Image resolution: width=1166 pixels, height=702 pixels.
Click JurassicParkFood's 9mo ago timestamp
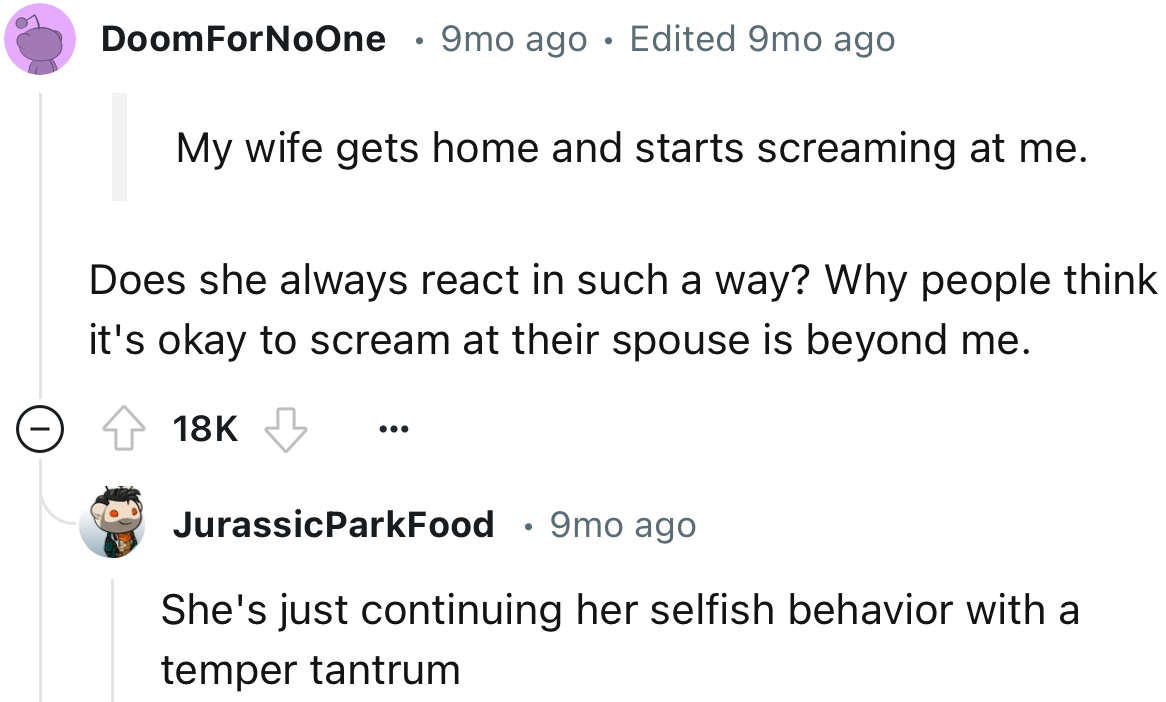click(623, 524)
